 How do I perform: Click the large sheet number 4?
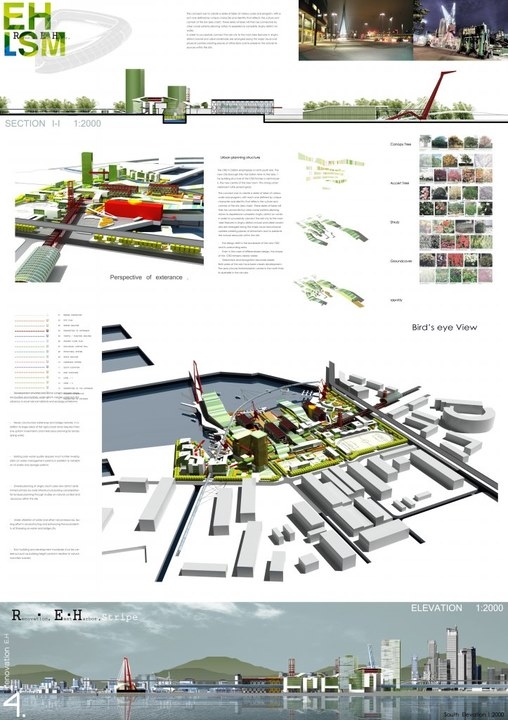[12, 704]
